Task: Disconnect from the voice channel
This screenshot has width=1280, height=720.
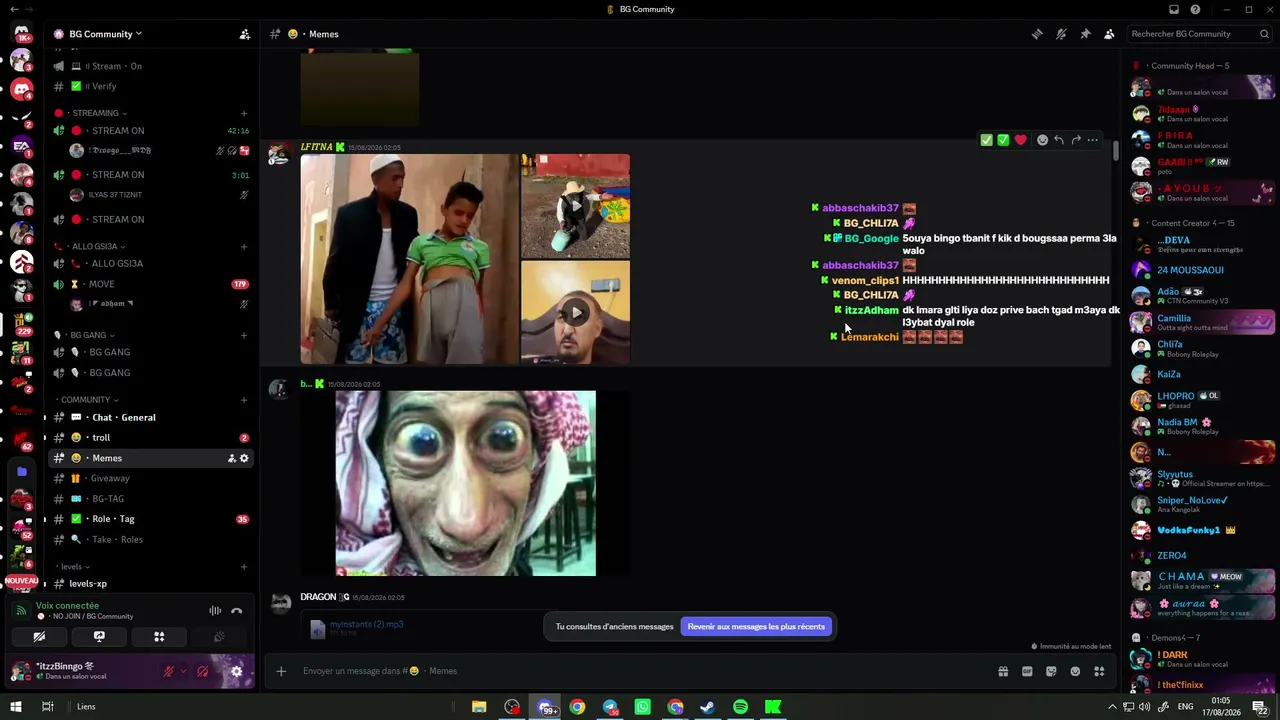Action: point(237,610)
